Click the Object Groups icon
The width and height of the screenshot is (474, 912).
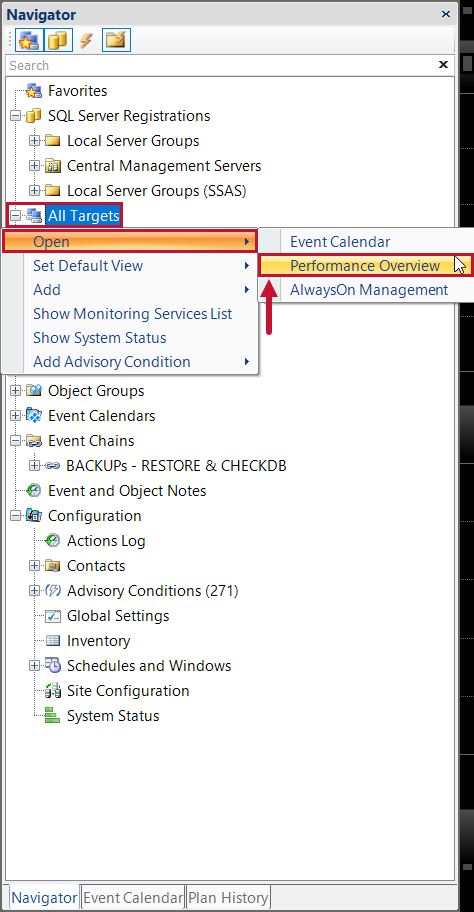34,391
